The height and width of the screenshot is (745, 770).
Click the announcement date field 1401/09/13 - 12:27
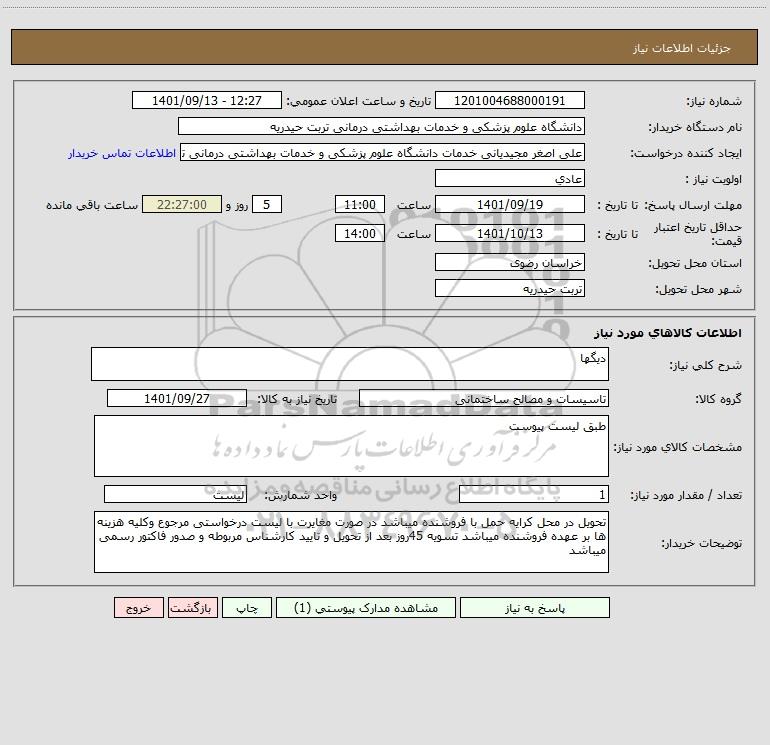(207, 100)
